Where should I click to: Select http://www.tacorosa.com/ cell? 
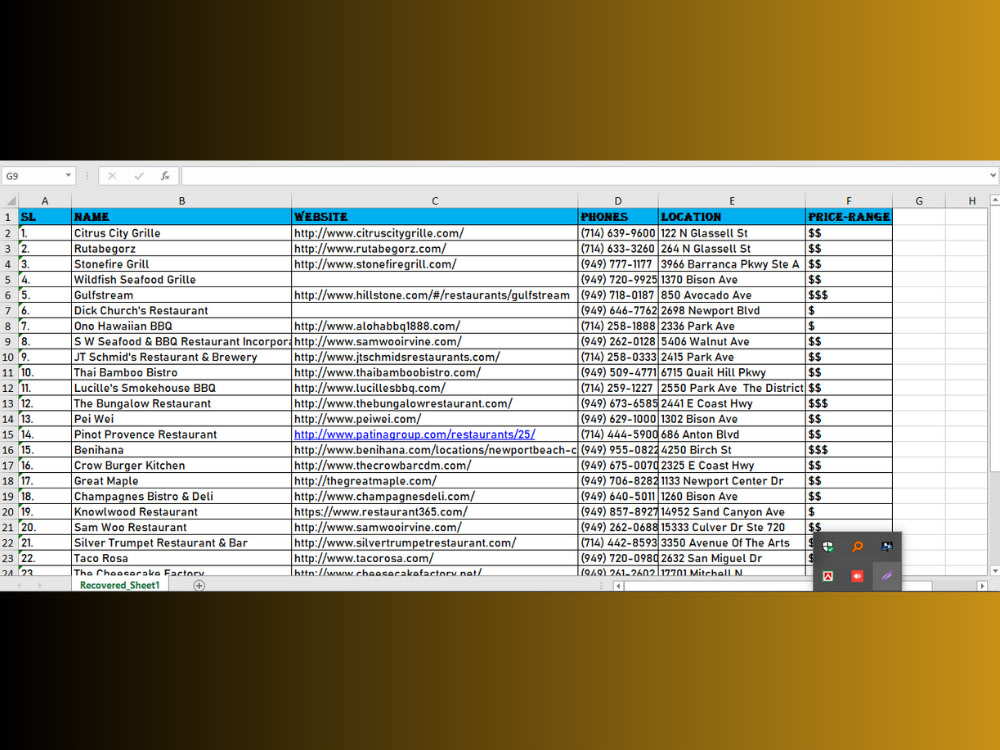(x=435, y=558)
